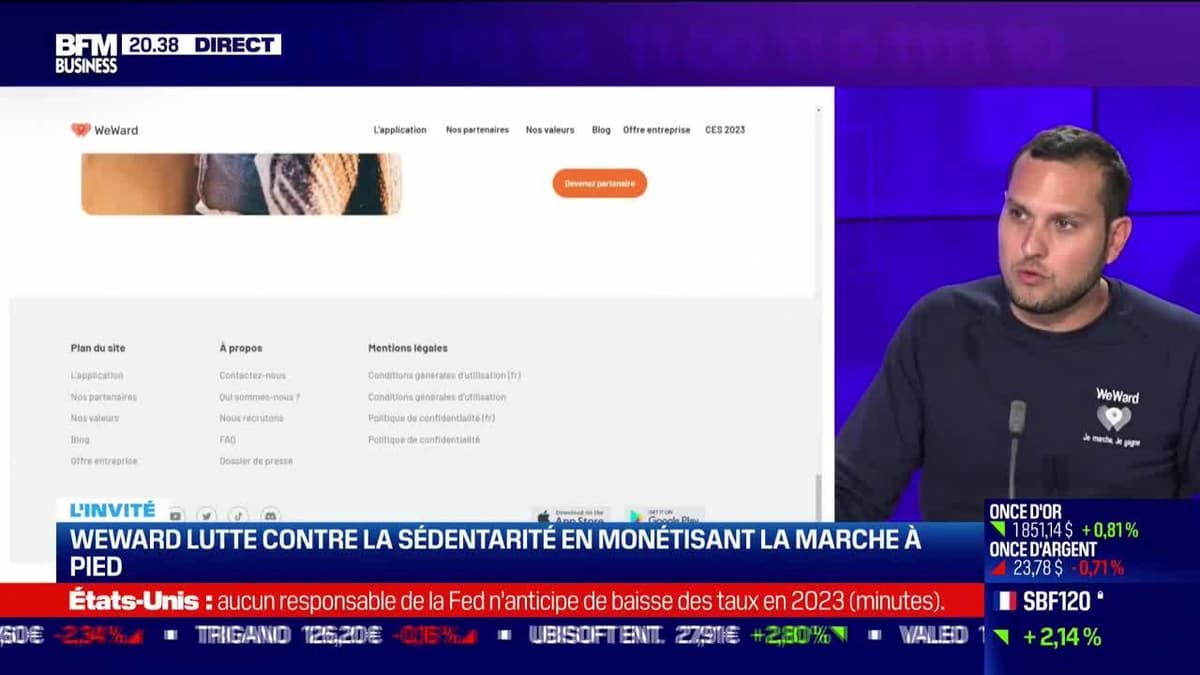The height and width of the screenshot is (675, 1200).
Task: Click Get it on Google Play badge
Action: click(x=665, y=516)
